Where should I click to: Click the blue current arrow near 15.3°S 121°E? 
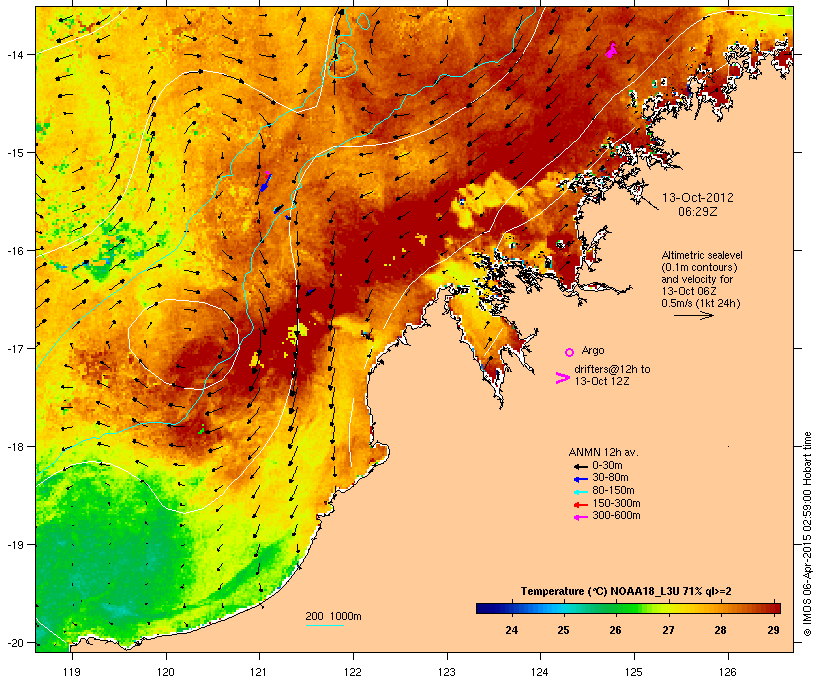click(x=265, y=183)
